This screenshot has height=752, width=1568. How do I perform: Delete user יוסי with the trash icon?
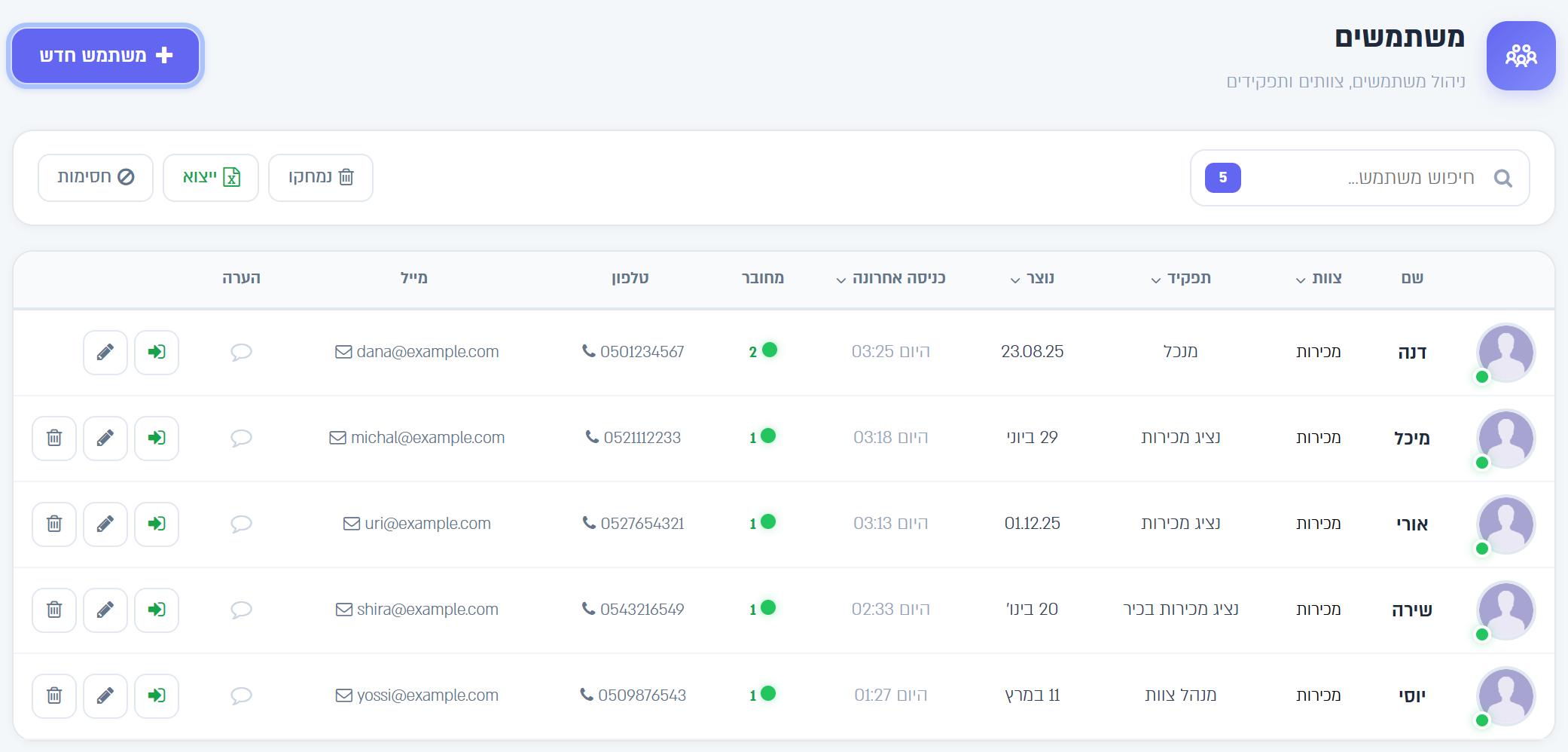coord(54,695)
